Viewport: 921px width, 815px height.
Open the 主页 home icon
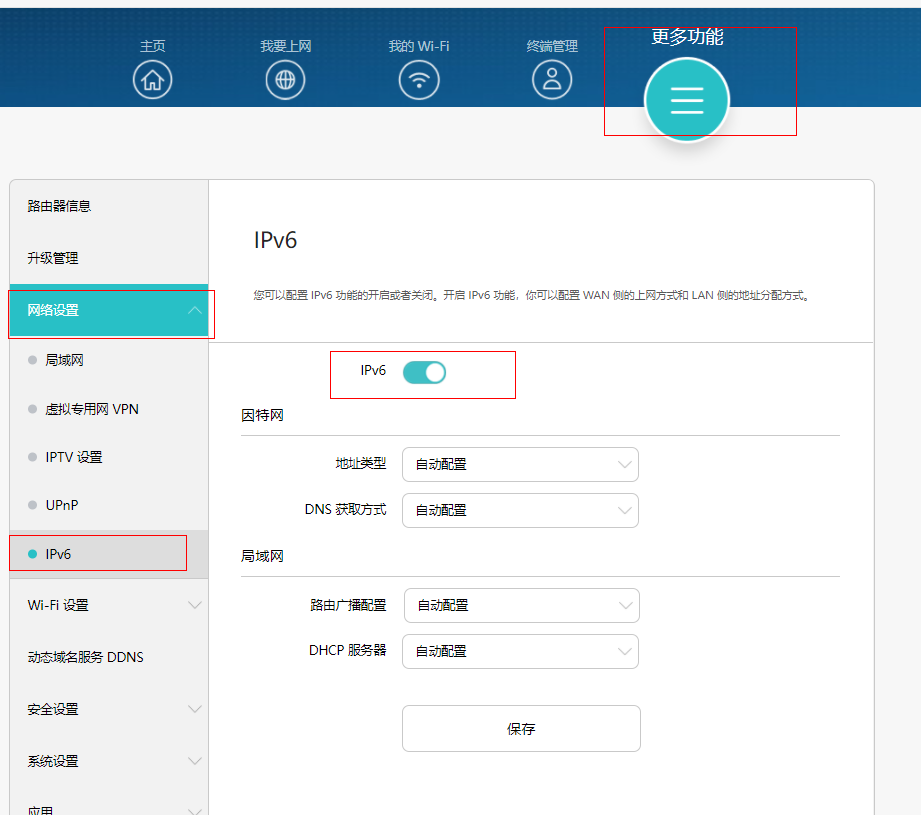[152, 79]
